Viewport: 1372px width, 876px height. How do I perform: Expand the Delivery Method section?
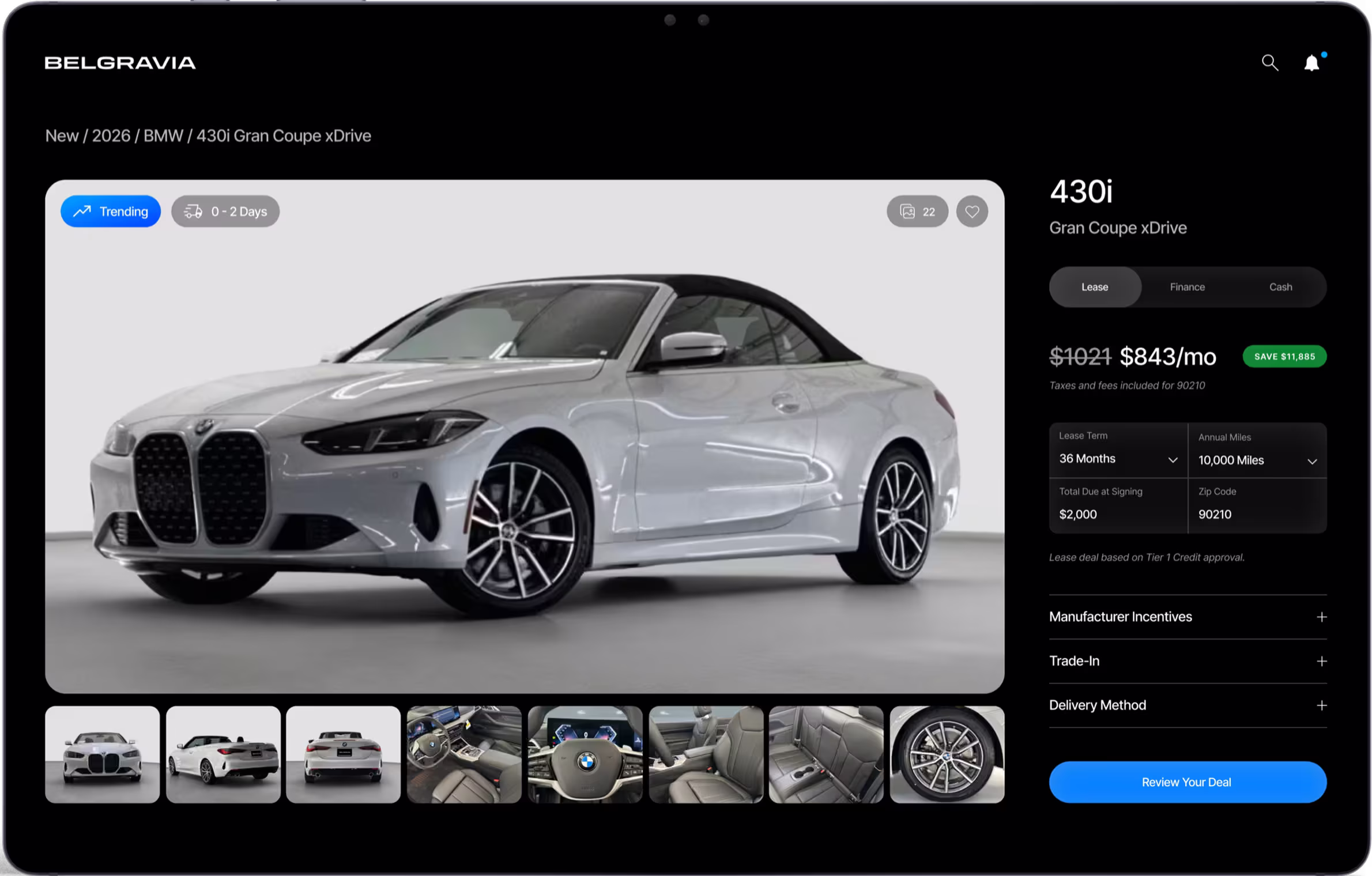1188,705
